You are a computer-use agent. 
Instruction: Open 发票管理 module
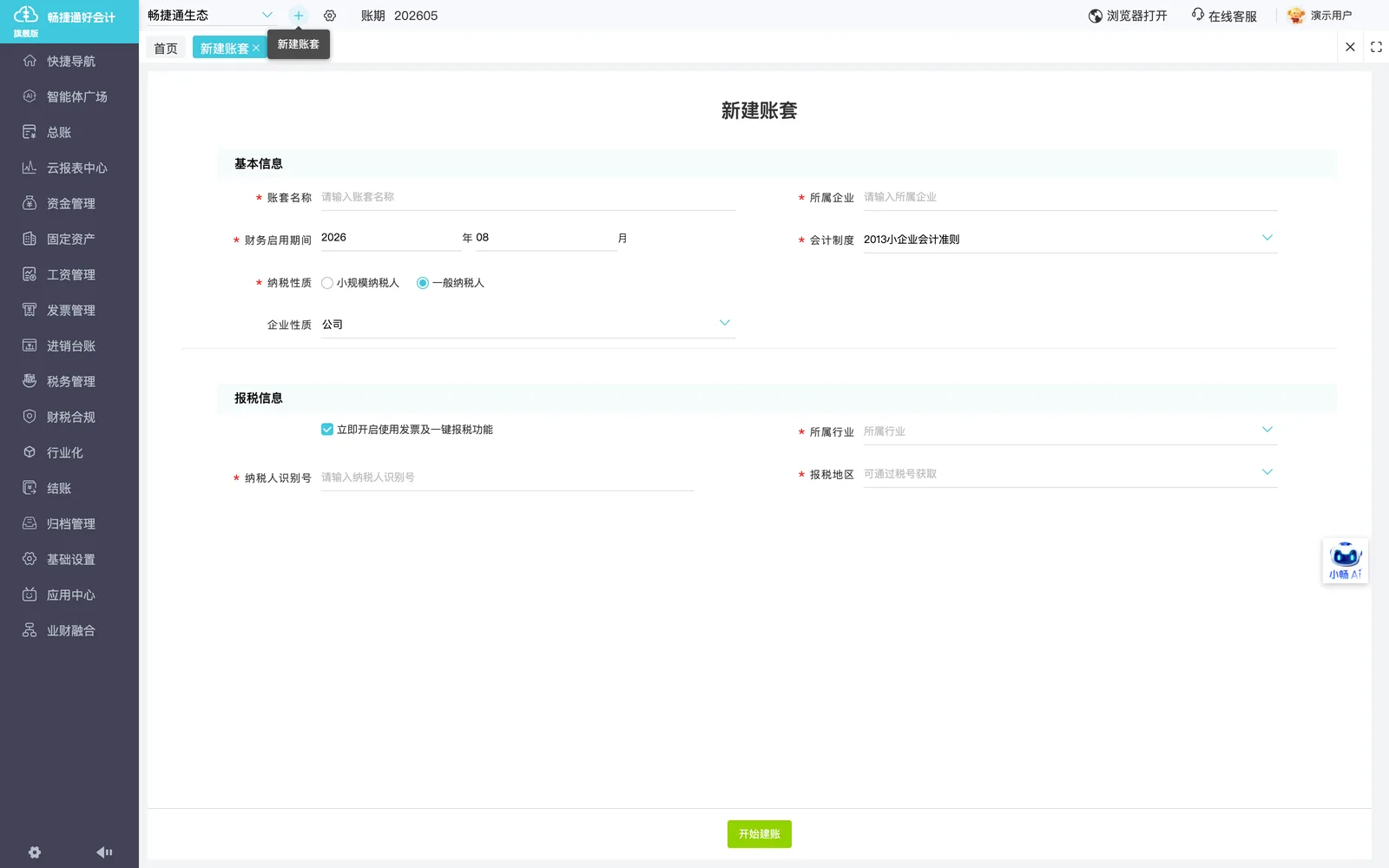[69, 310]
